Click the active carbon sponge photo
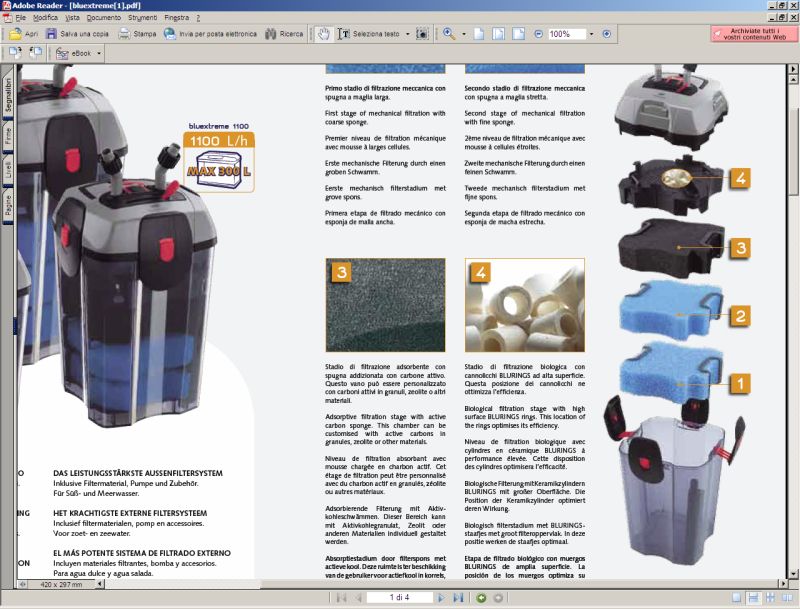The width and height of the screenshot is (800, 609). point(385,305)
